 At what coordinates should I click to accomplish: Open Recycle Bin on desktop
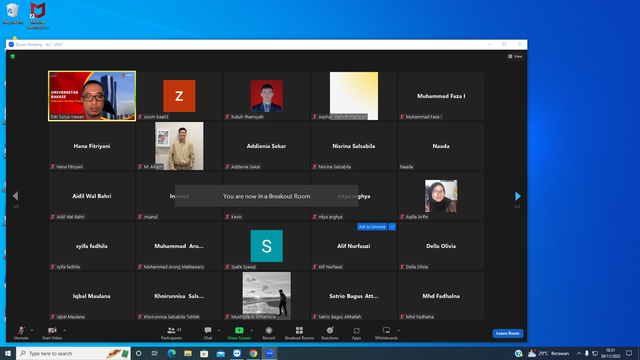coord(12,13)
